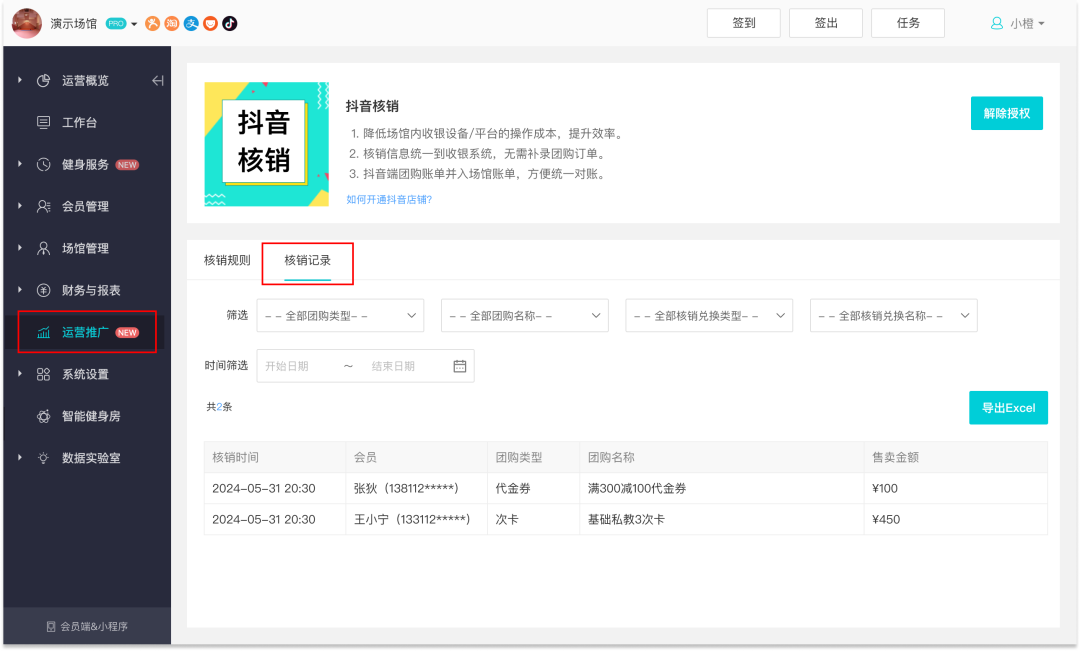Click the 智能健身房 icon in sidebar
The image size is (1080, 651).
(x=43, y=416)
